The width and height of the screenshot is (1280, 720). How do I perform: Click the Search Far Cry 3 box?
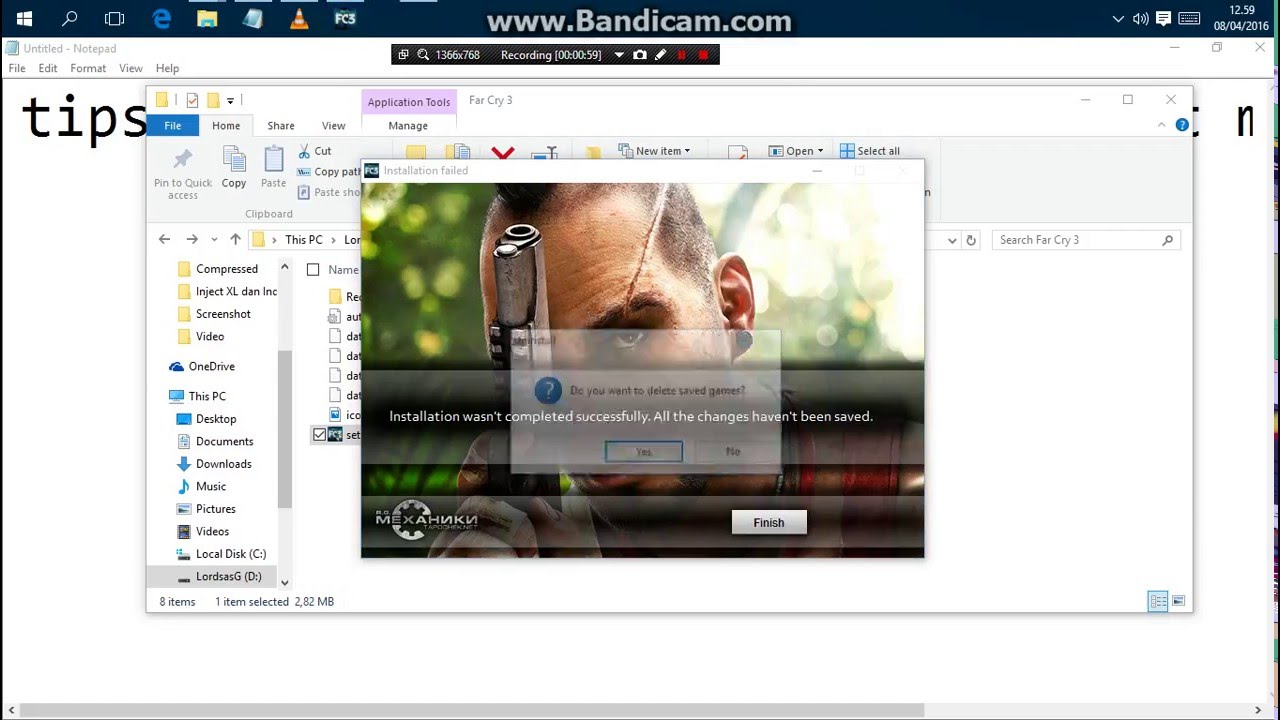(1086, 240)
